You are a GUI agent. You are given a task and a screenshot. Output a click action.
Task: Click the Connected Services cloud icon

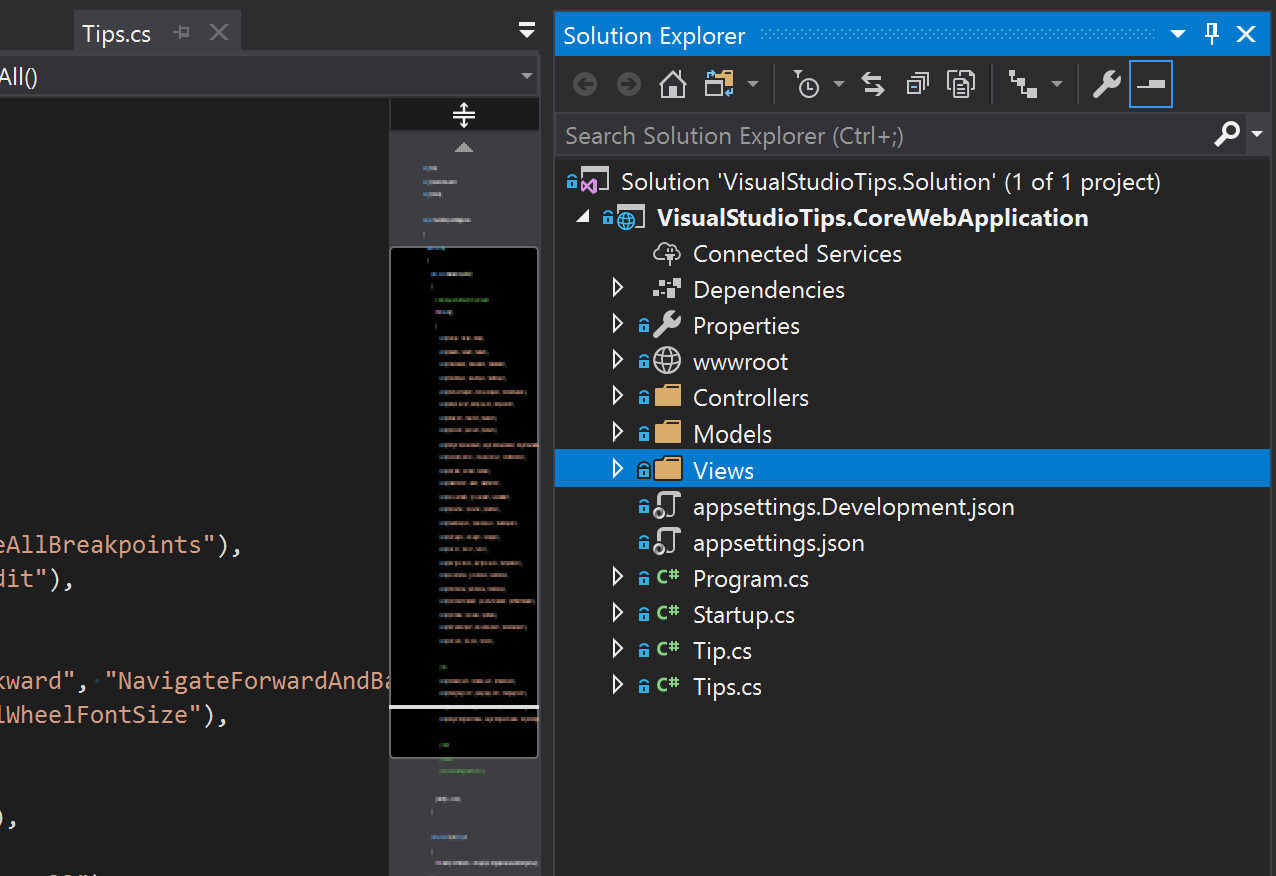tap(667, 253)
